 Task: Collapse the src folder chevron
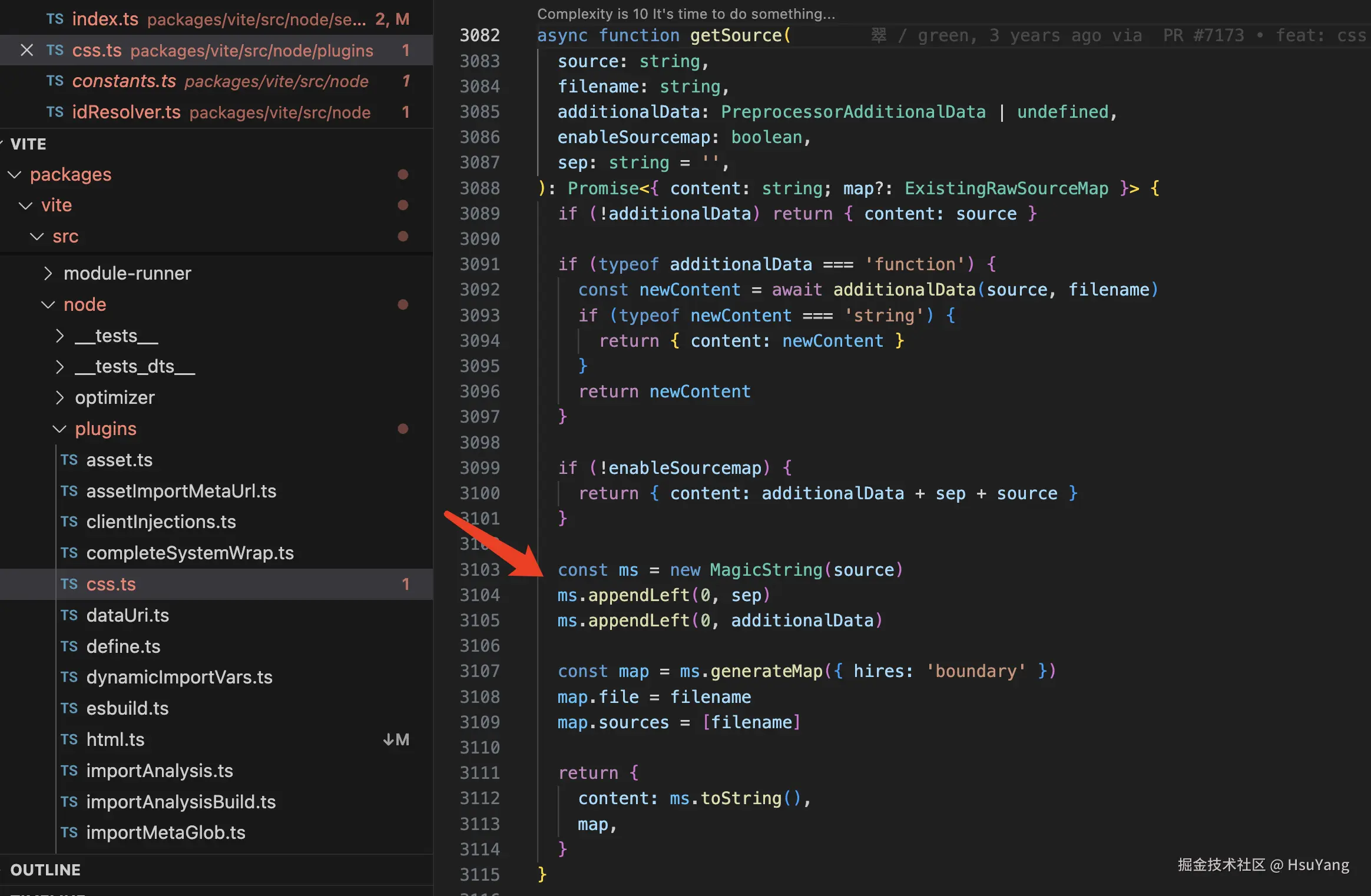pyautogui.click(x=37, y=237)
